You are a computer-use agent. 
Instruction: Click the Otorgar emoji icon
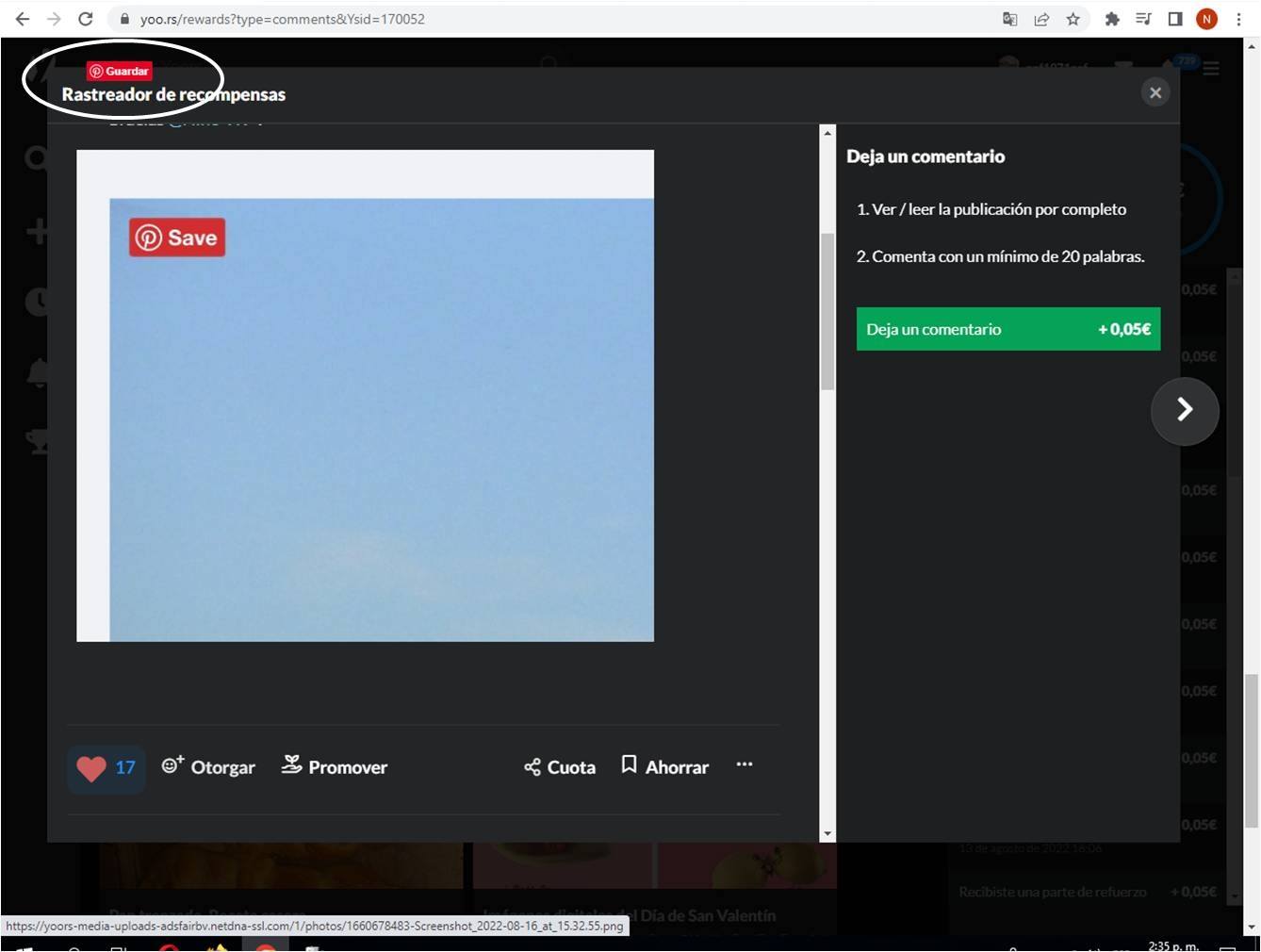click(172, 764)
